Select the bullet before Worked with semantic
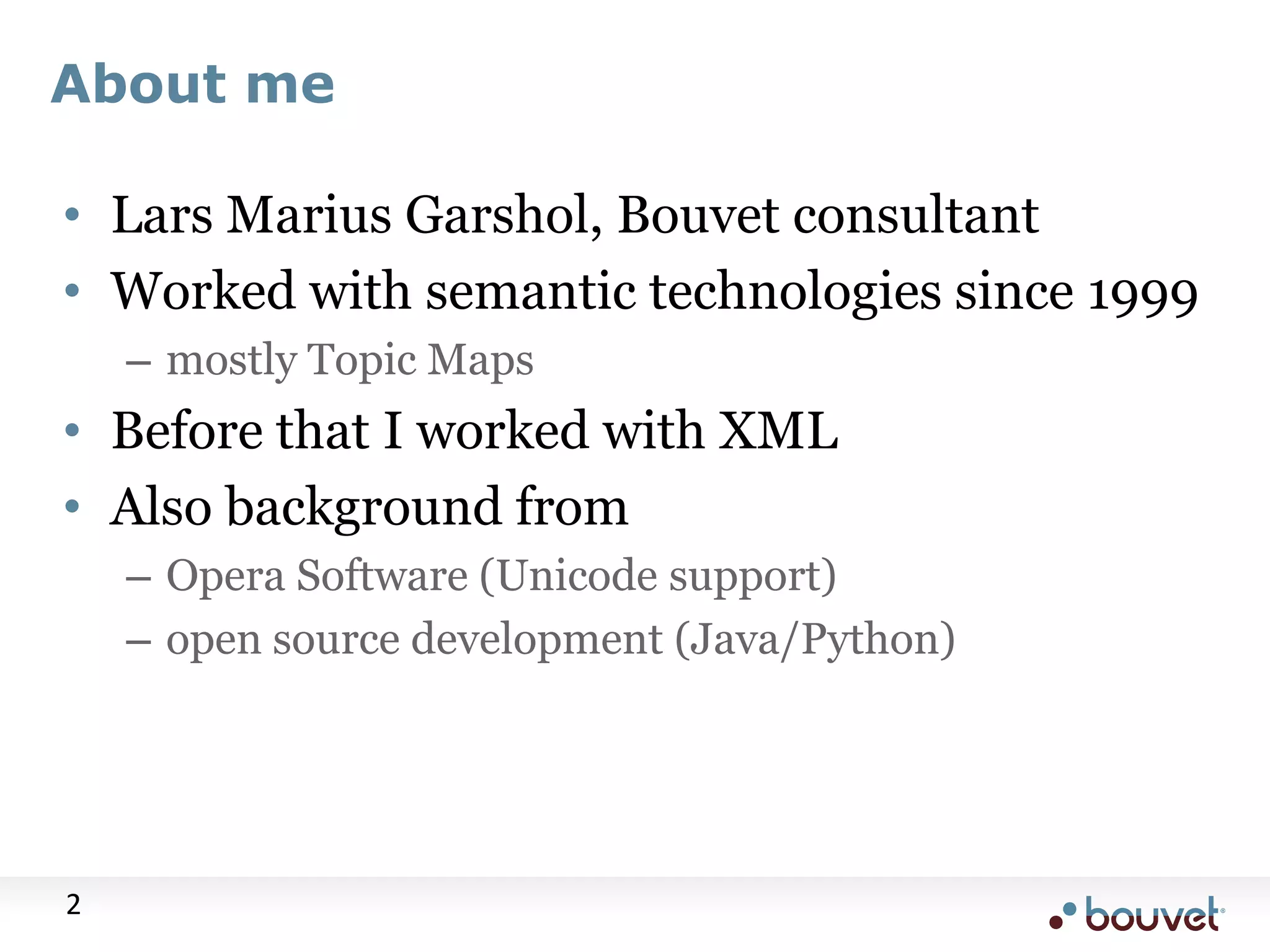 73,290
